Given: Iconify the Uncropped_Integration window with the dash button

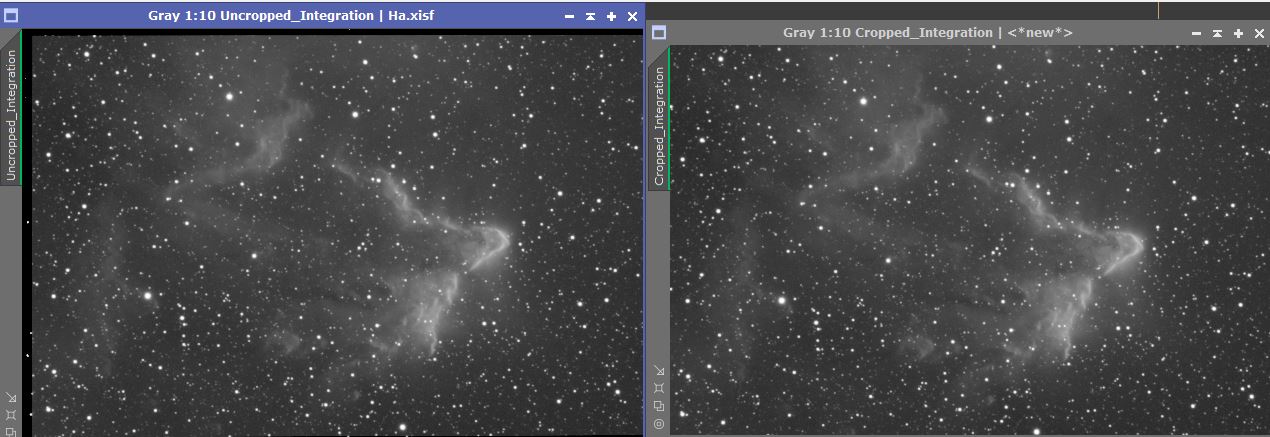Looking at the screenshot, I should pos(569,17).
